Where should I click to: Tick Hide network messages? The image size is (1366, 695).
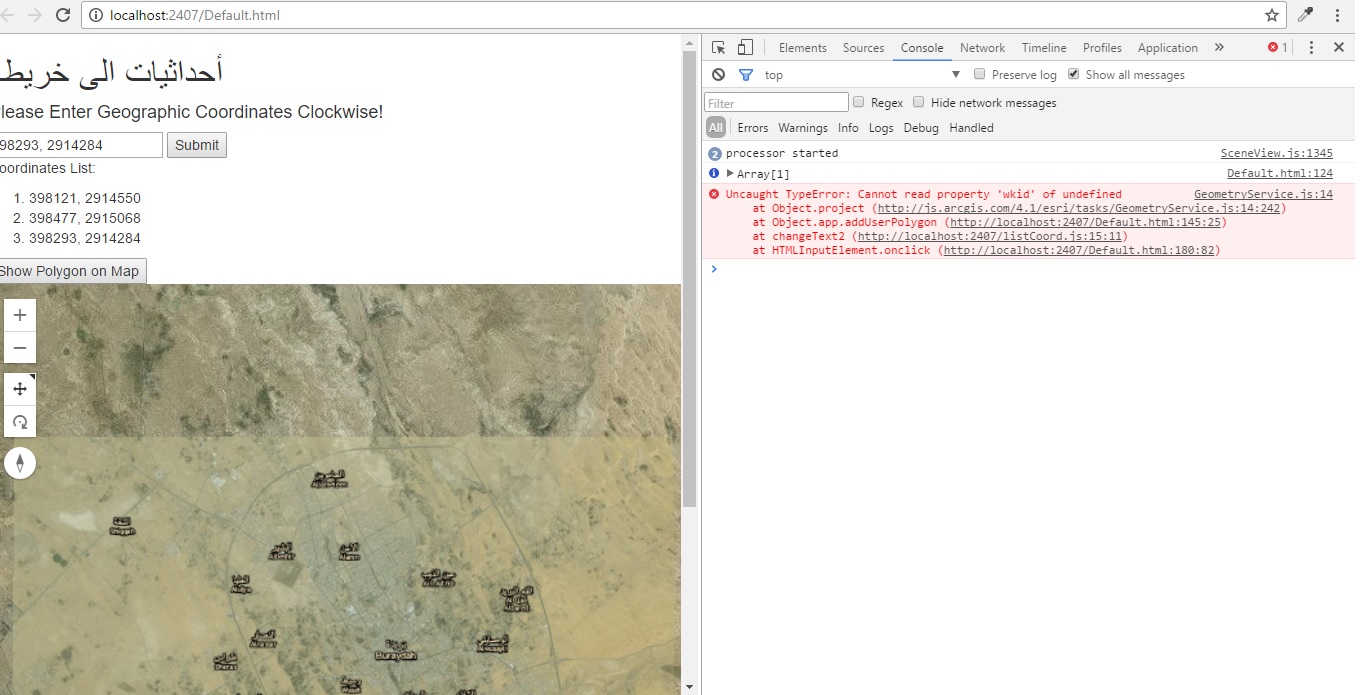tap(919, 102)
